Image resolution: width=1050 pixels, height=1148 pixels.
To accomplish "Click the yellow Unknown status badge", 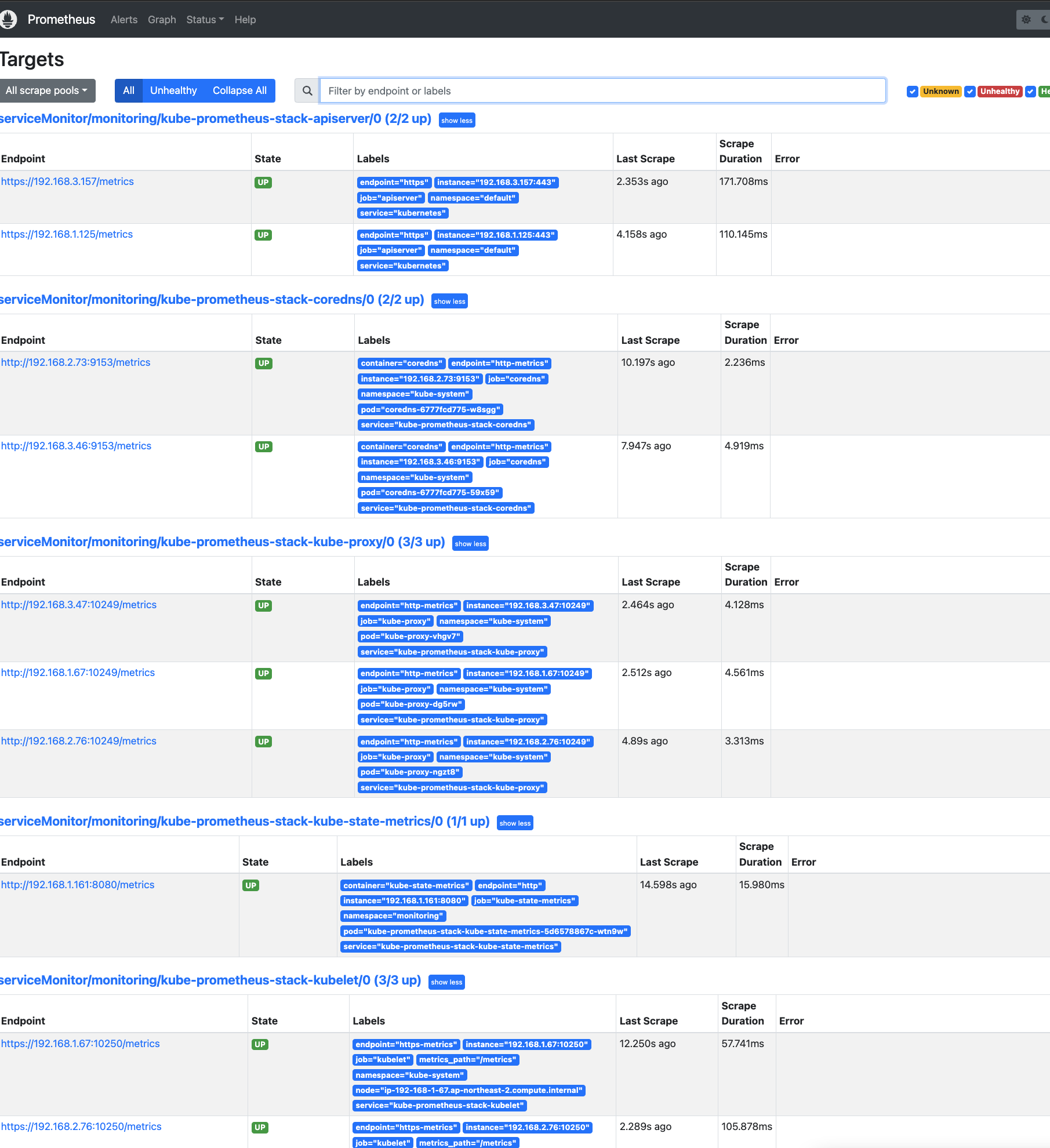I will click(940, 91).
